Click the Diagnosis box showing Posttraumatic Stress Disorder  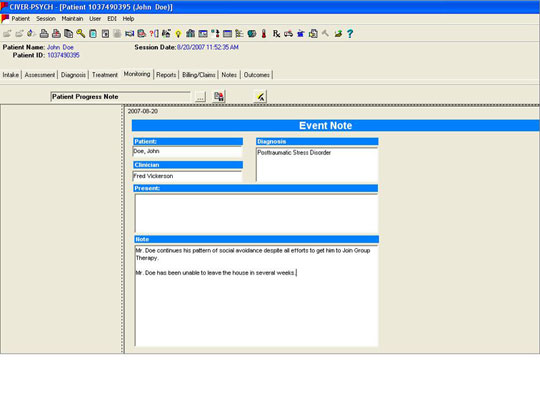coord(317,165)
